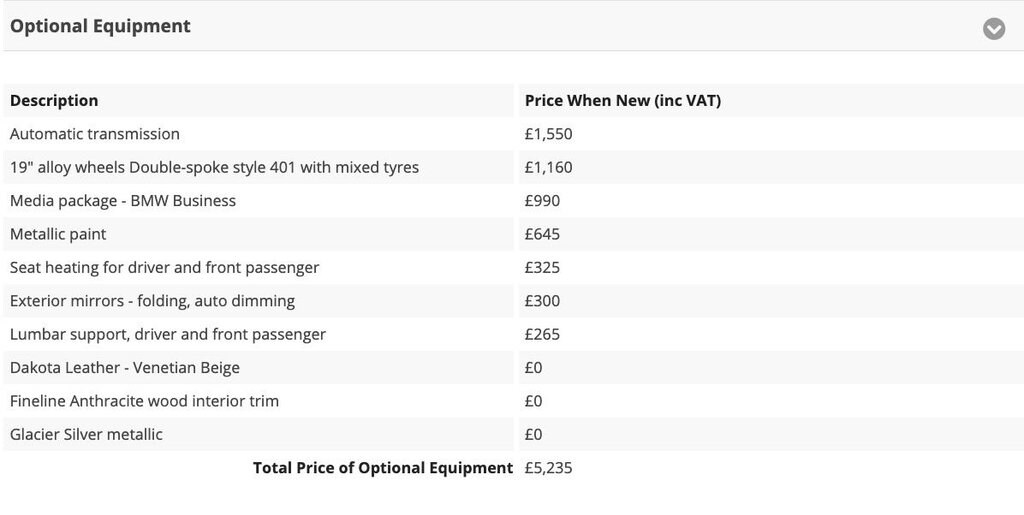Select Media package - BMW Business entry
This screenshot has width=1024, height=515.
pyautogui.click(x=123, y=200)
